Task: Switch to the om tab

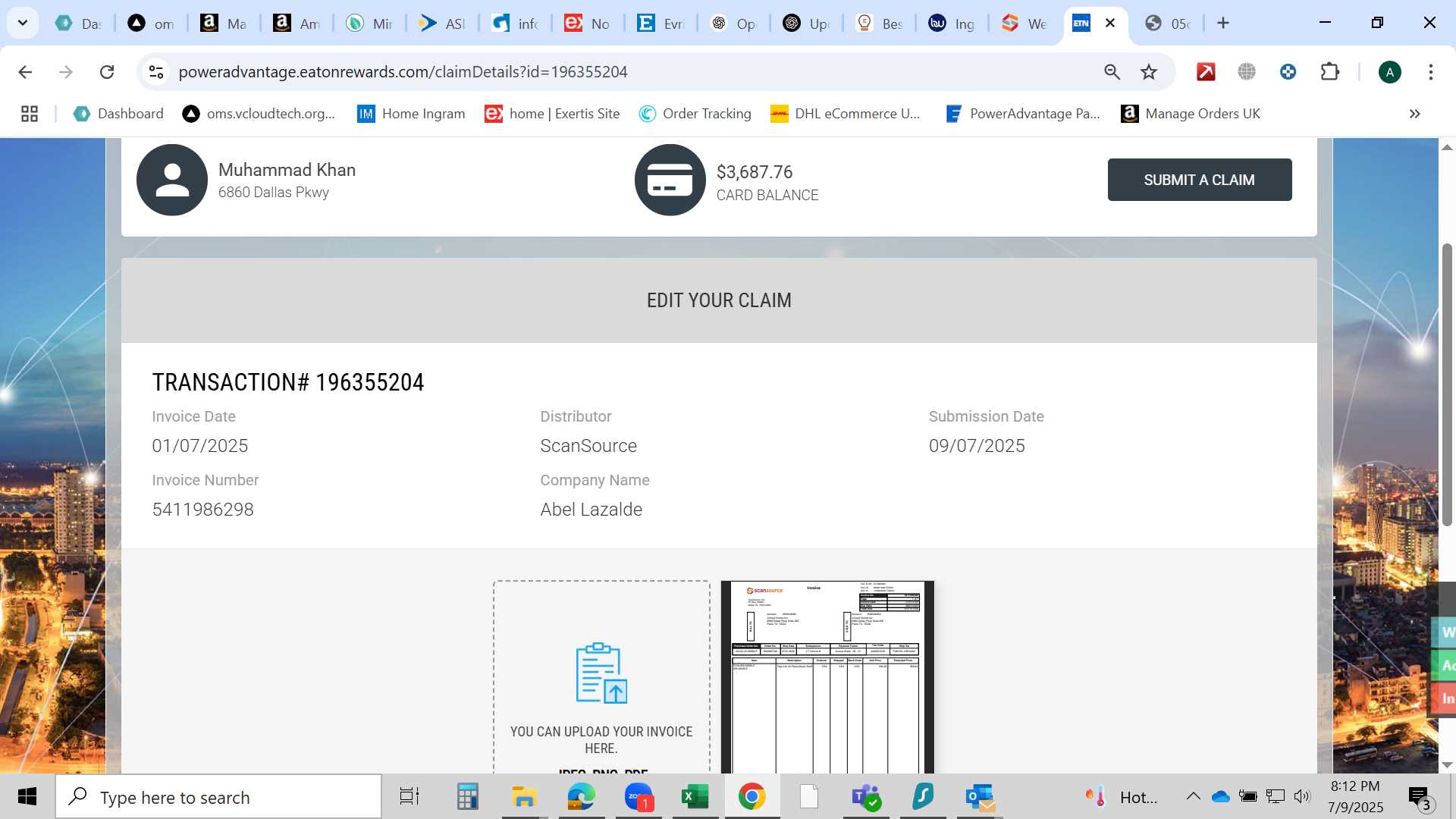Action: pyautogui.click(x=151, y=24)
